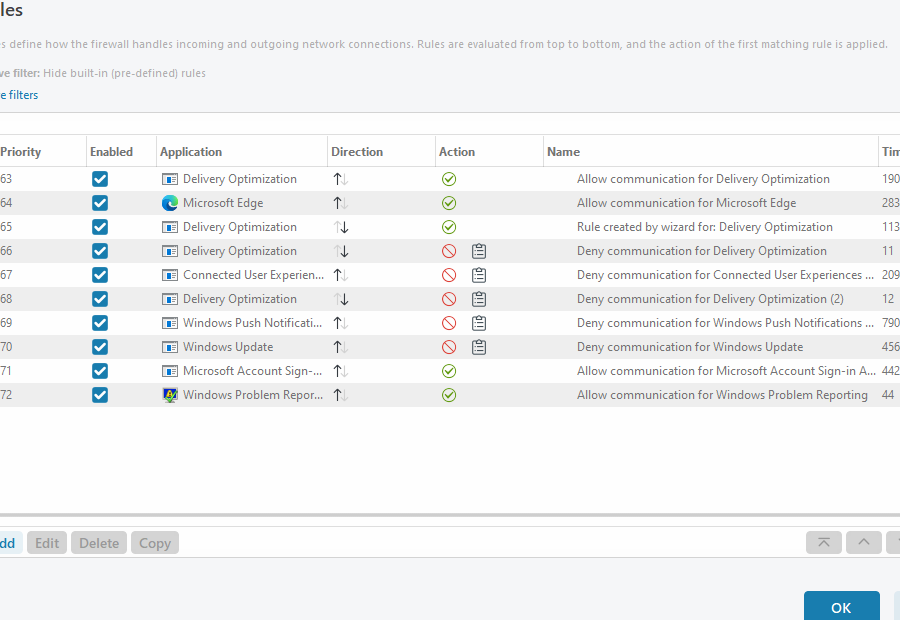The height and width of the screenshot is (620, 900).
Task: Select 'Deny communication for Delivery Optimization (2)' name
Action: [711, 299]
